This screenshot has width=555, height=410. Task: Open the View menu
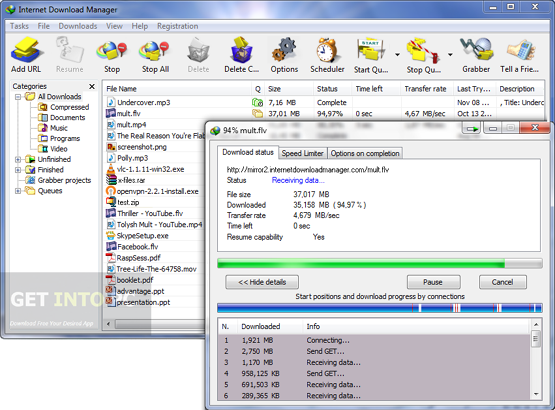click(114, 26)
